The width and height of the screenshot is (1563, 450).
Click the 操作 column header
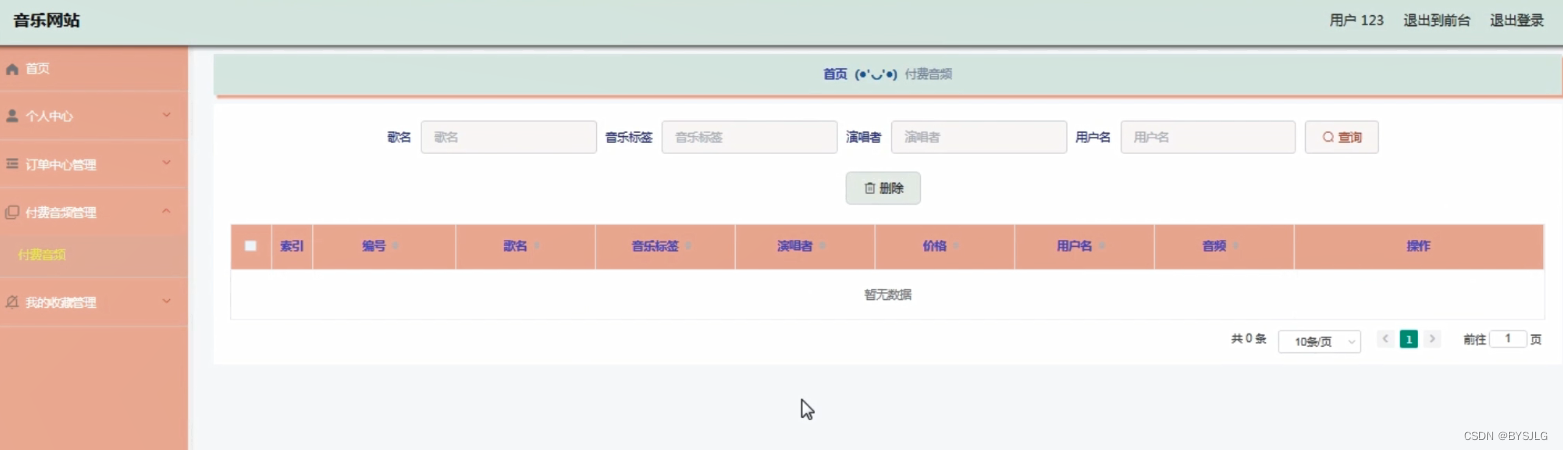tap(1418, 246)
